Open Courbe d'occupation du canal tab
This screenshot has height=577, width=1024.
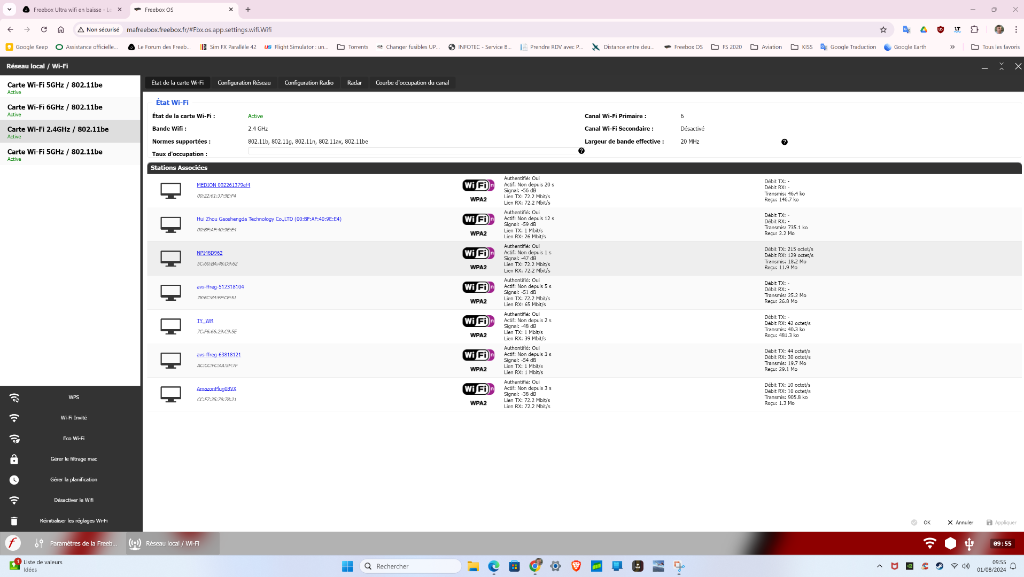pos(412,83)
